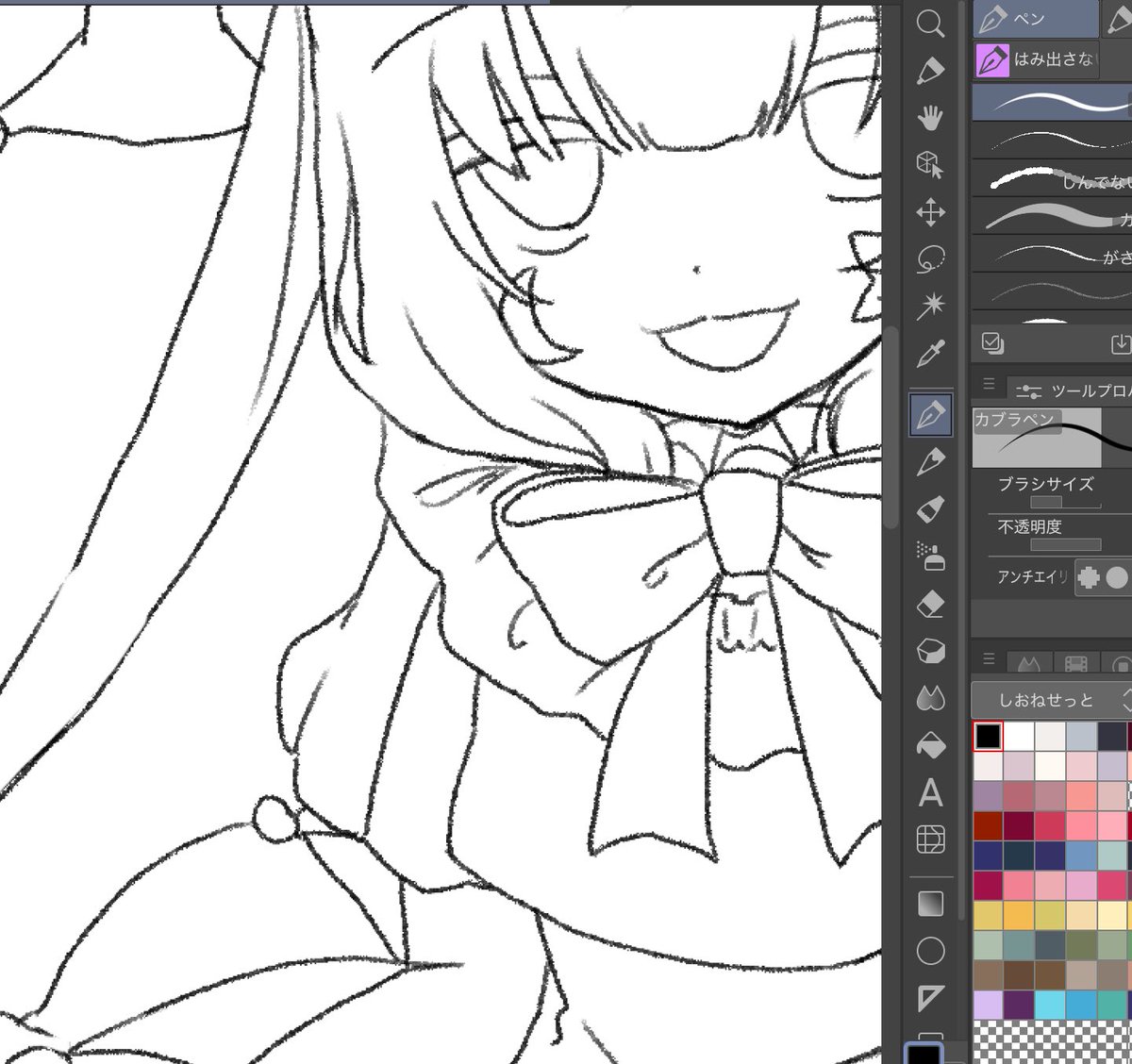Select the Fill paint bucket tool

(931, 745)
